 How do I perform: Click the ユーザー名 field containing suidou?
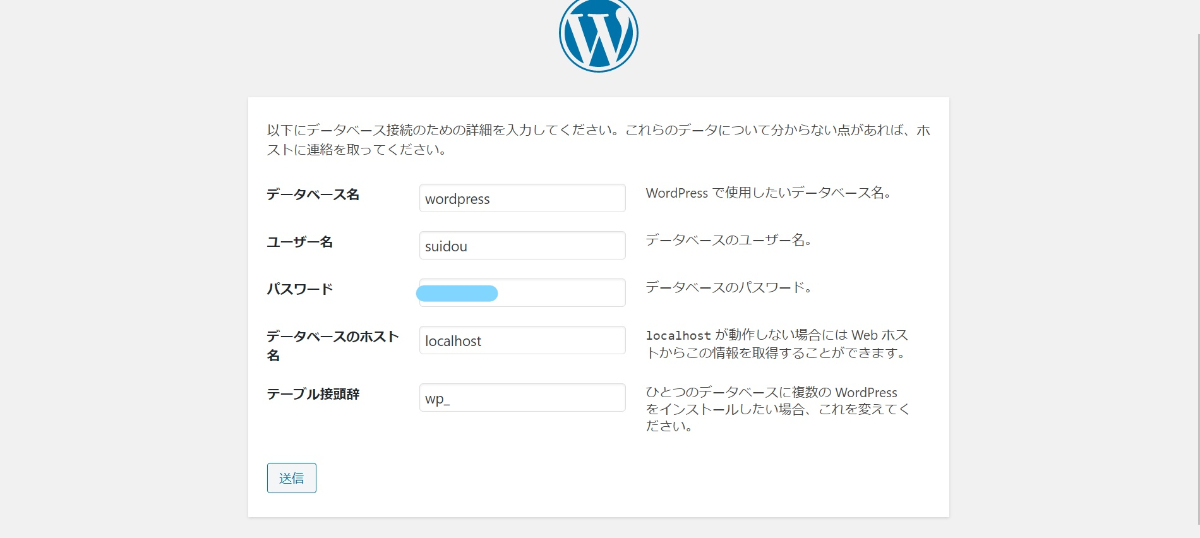pos(522,245)
